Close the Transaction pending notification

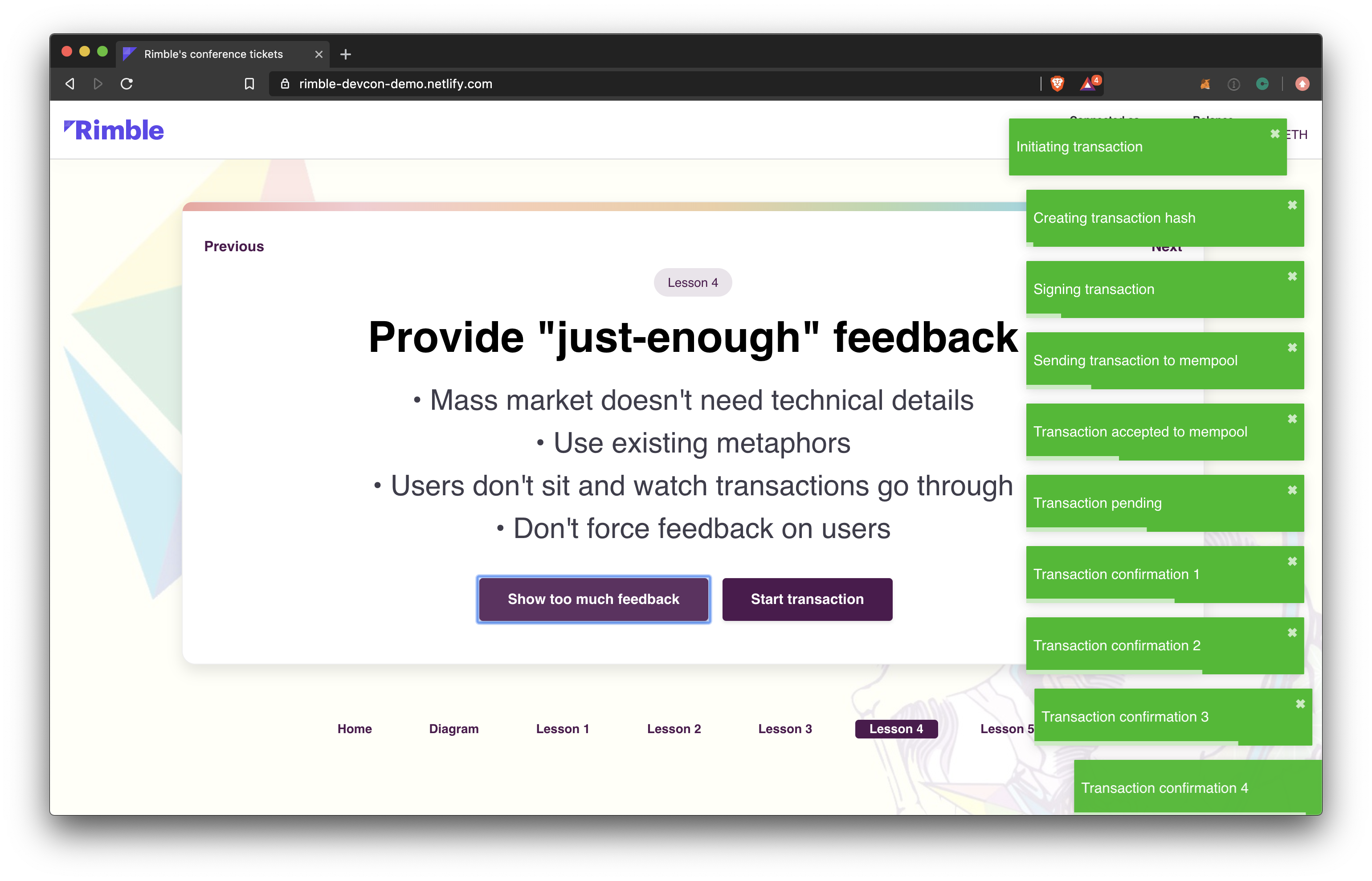point(1290,490)
